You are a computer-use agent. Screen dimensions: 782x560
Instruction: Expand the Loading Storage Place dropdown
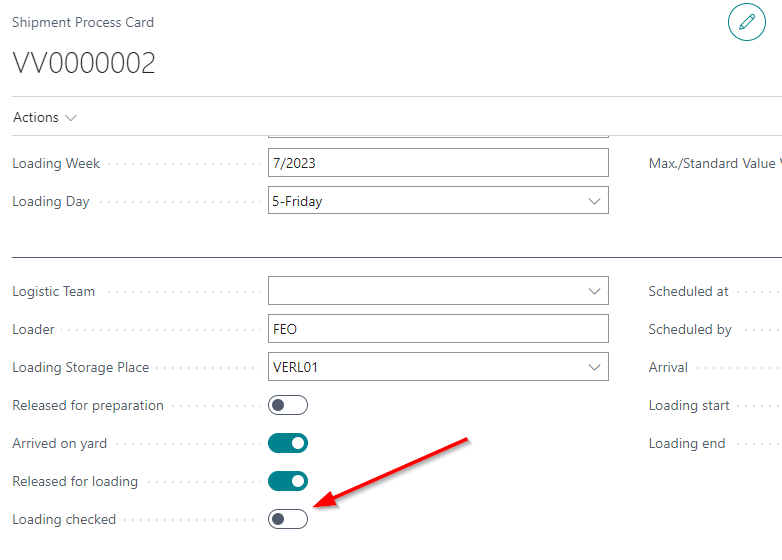coord(595,367)
